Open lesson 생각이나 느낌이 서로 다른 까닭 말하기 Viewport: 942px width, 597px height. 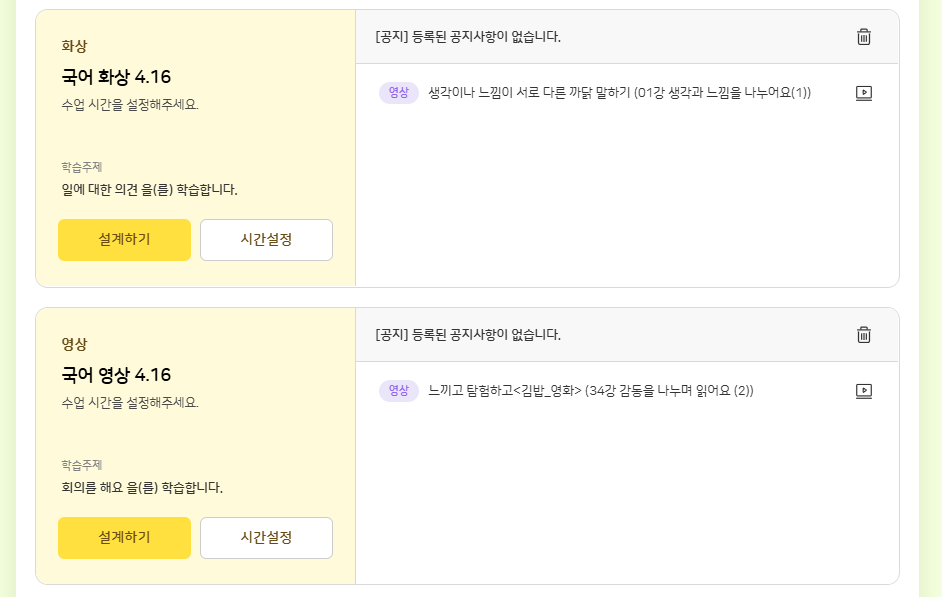tap(619, 93)
